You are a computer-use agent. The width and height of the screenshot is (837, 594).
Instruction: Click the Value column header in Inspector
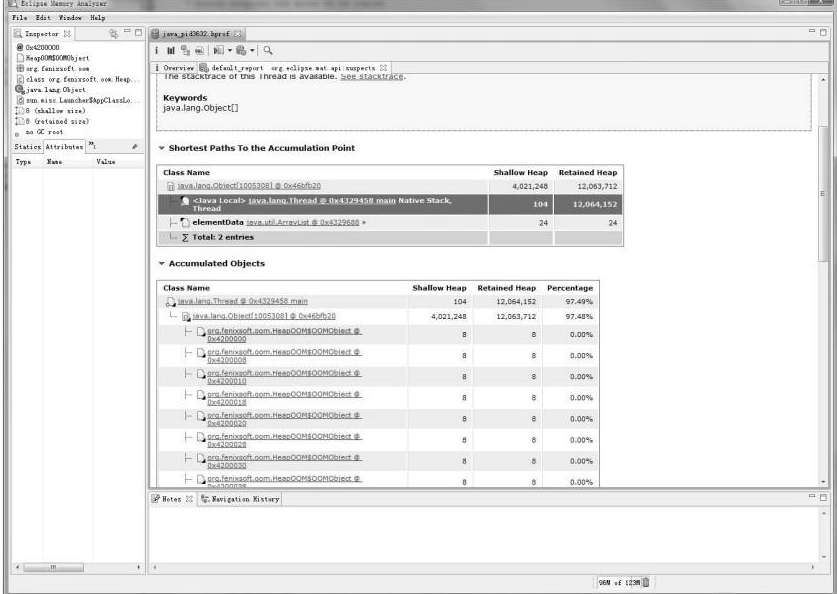(x=106, y=162)
